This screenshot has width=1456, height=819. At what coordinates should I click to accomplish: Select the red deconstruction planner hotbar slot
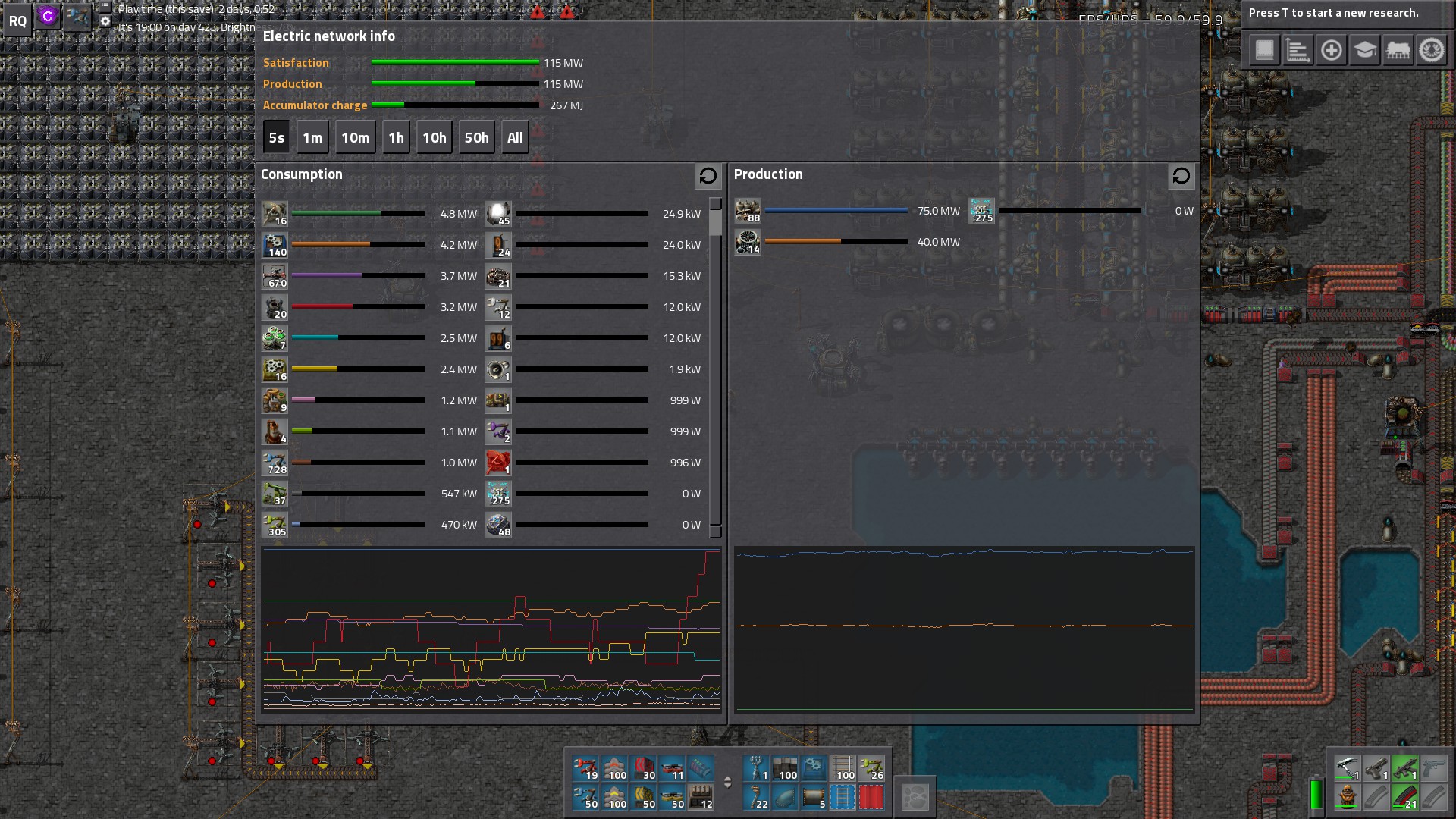click(871, 797)
